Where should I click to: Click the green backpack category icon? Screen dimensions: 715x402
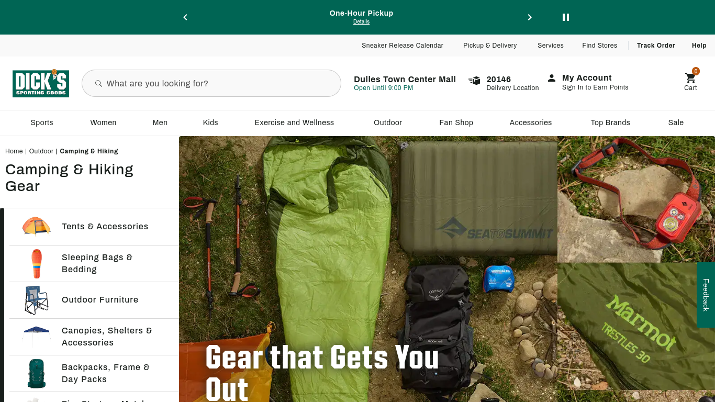tap(36, 373)
